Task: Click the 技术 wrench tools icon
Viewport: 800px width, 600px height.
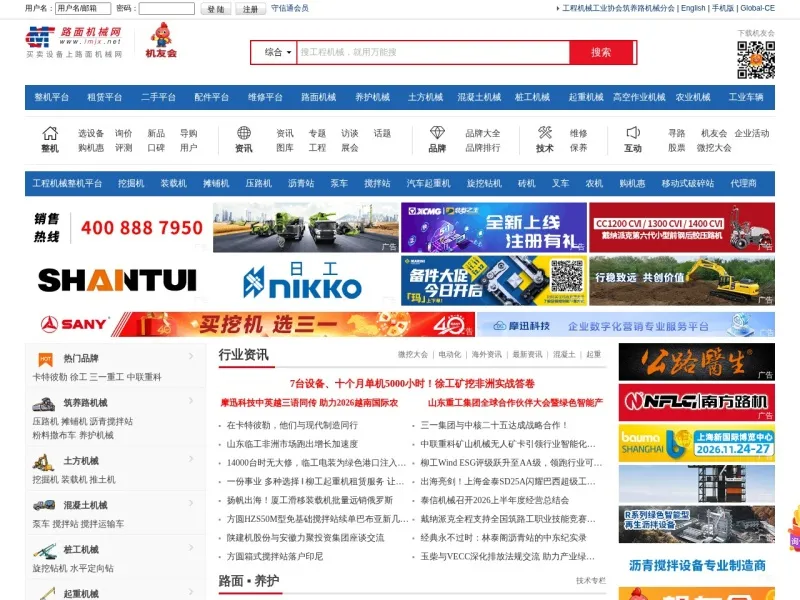Action: tap(545, 133)
